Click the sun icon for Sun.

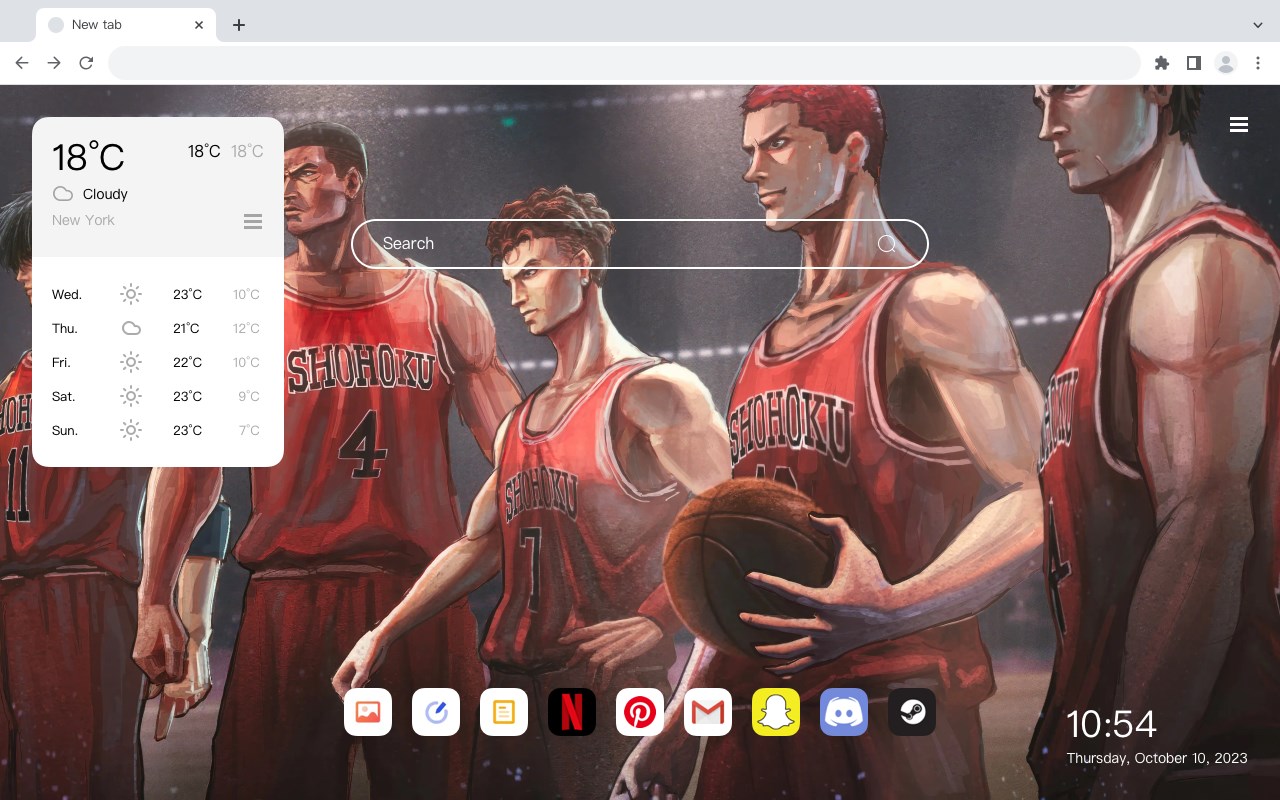coord(131,430)
